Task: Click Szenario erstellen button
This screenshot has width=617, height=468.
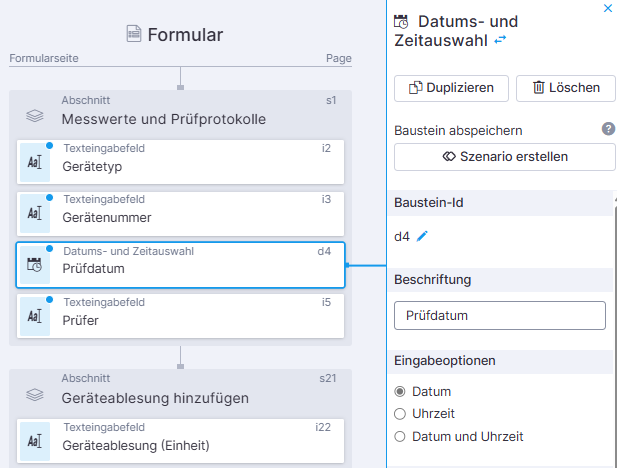Action: point(504,157)
